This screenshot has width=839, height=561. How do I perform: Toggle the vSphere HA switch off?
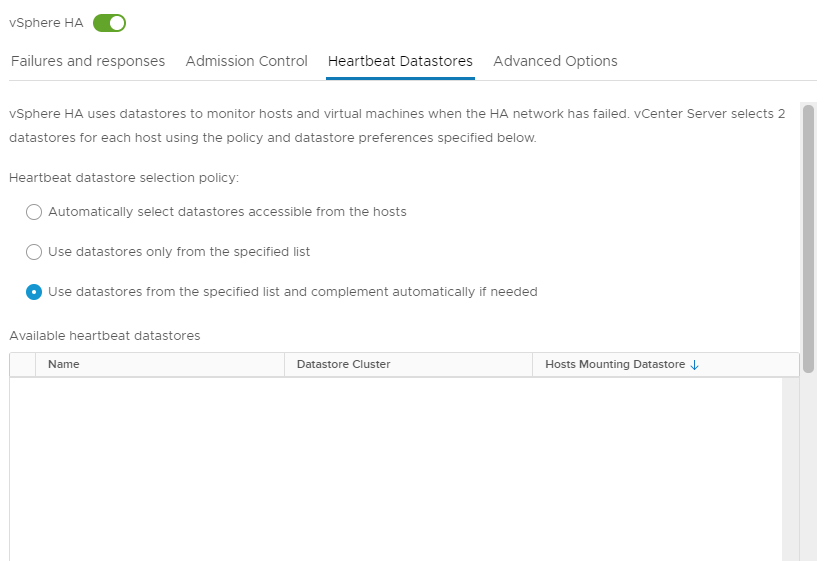pyautogui.click(x=109, y=23)
